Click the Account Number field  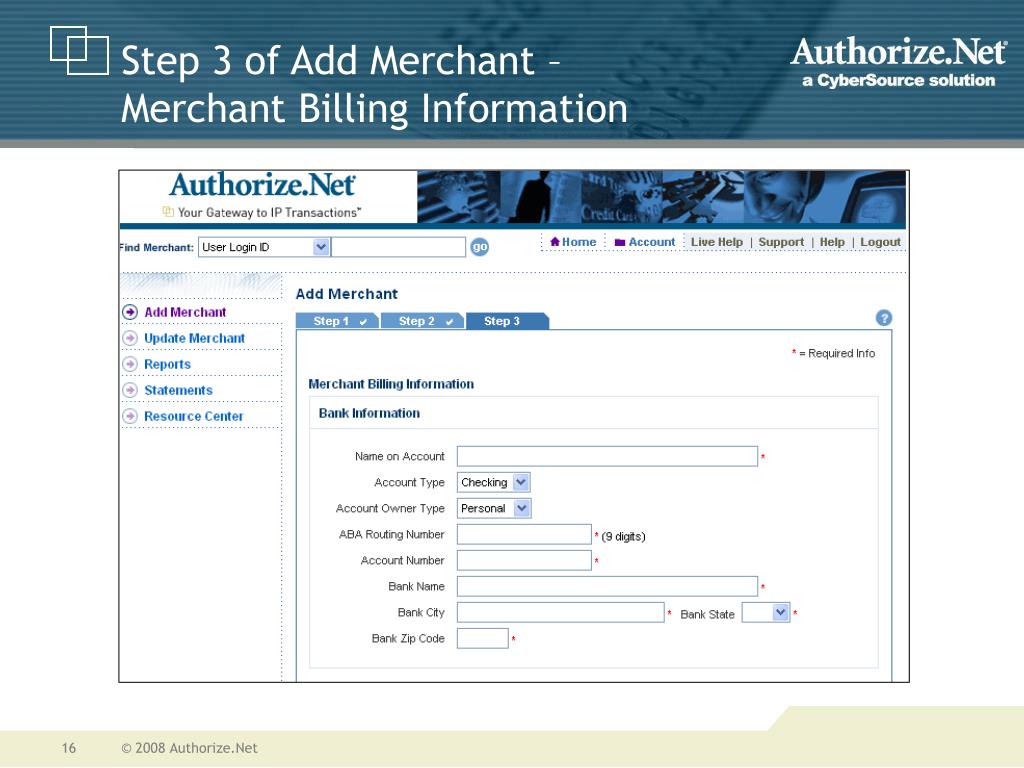click(x=524, y=560)
